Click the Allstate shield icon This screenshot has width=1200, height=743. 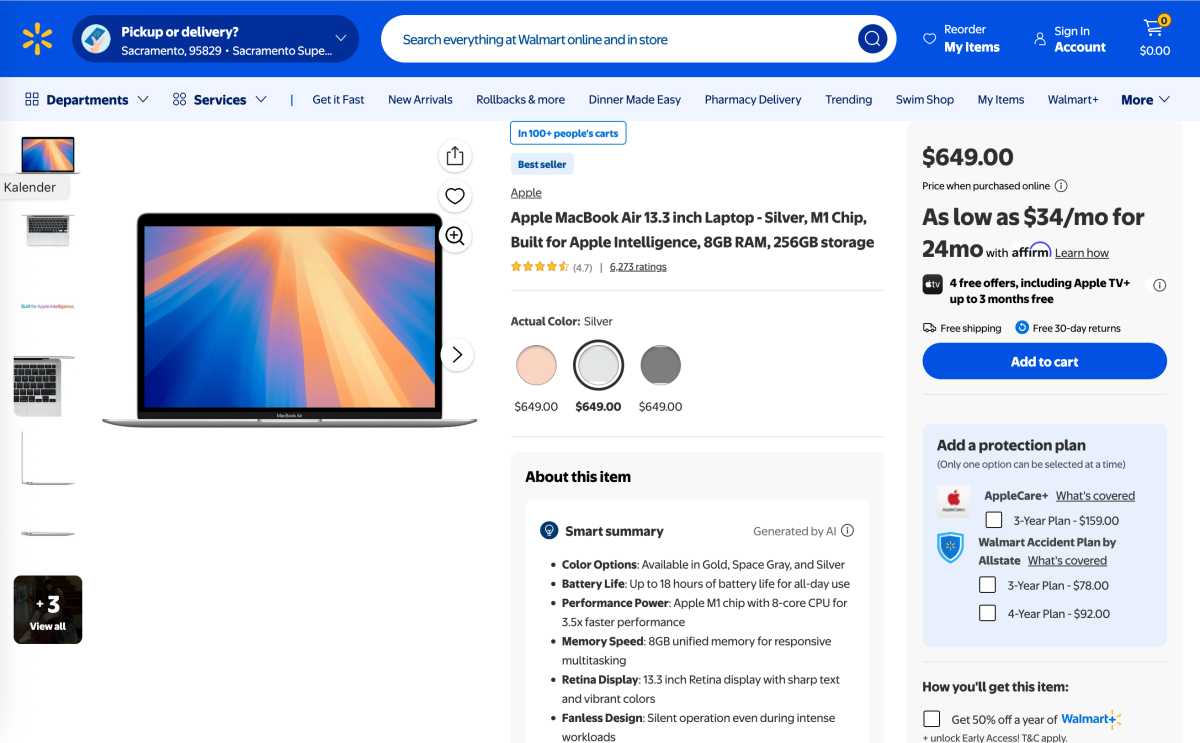coord(949,547)
